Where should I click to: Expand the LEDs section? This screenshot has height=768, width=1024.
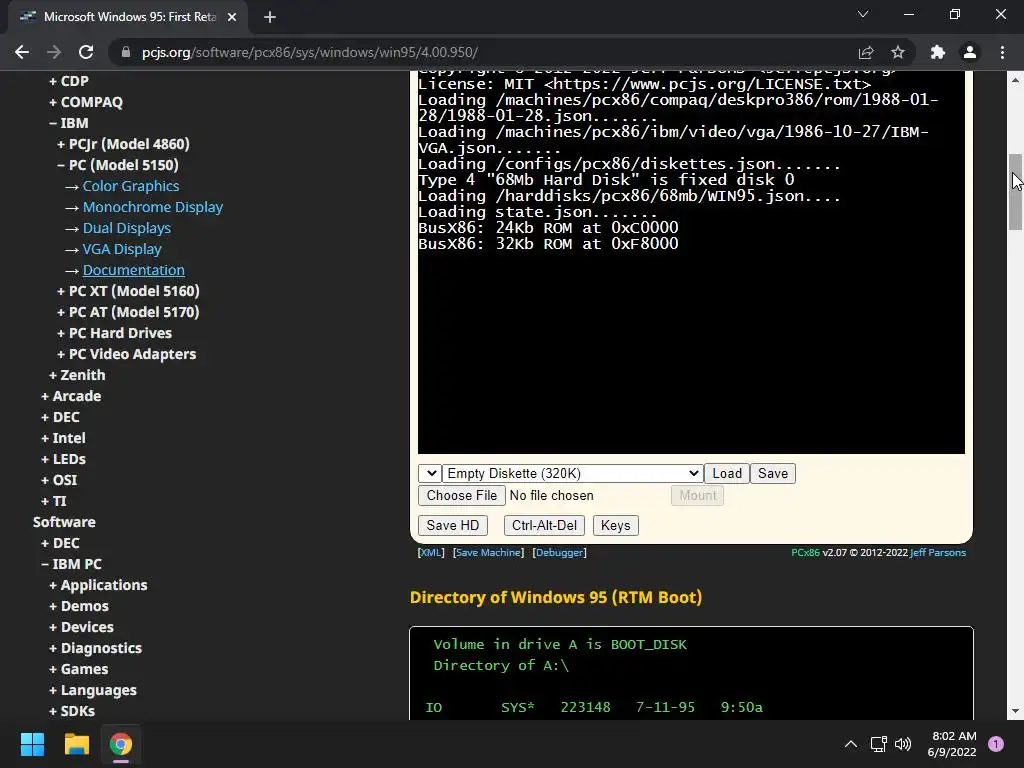click(63, 459)
